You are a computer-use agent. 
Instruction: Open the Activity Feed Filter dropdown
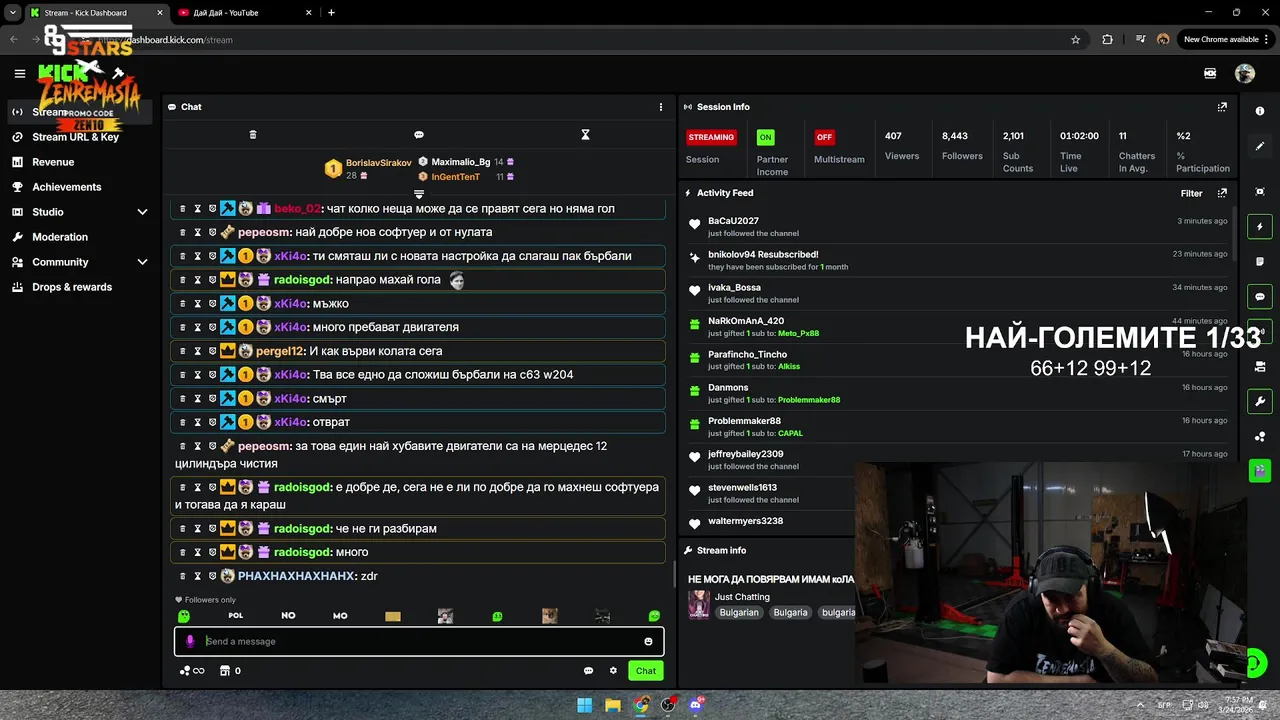tap(1191, 193)
